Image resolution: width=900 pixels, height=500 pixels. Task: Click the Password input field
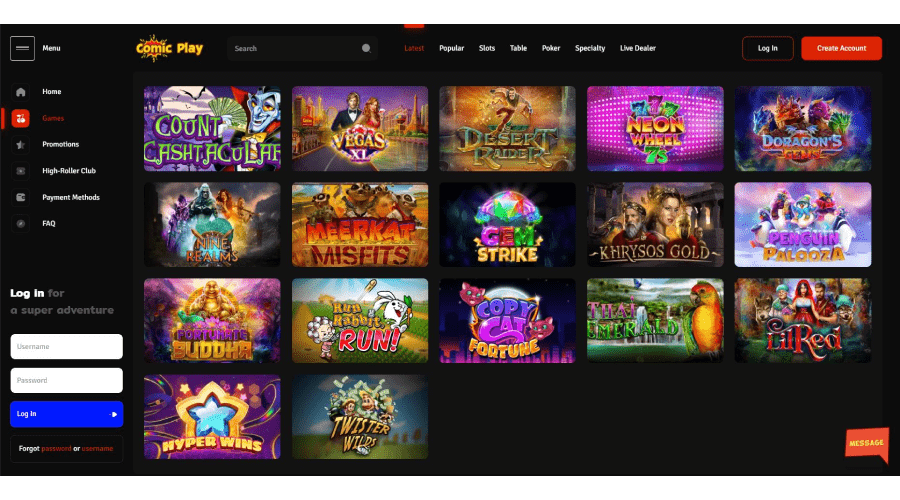[66, 381]
